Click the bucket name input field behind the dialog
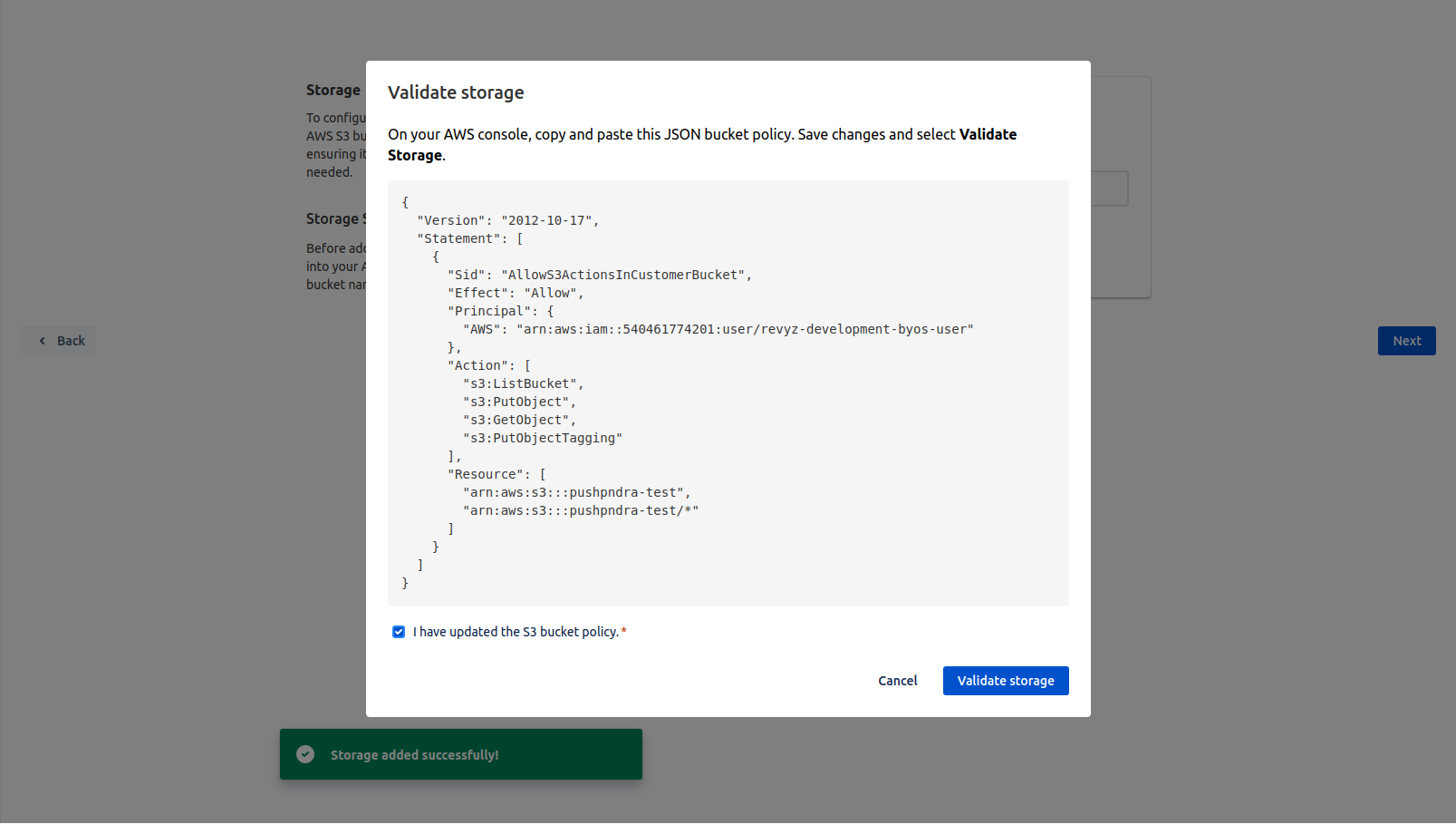 pos(1109,189)
